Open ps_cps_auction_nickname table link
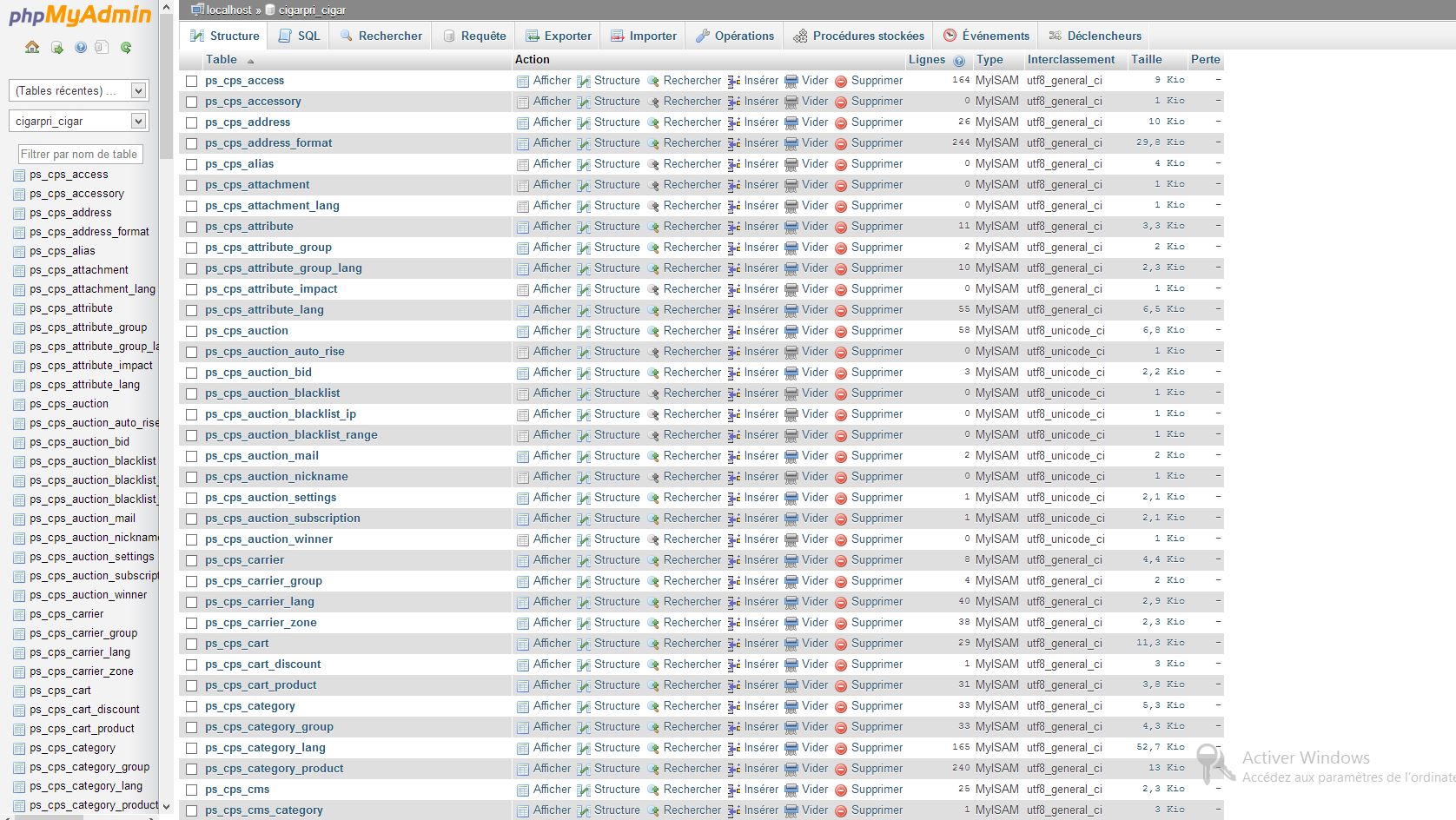The height and width of the screenshot is (820, 1456). coord(276,477)
